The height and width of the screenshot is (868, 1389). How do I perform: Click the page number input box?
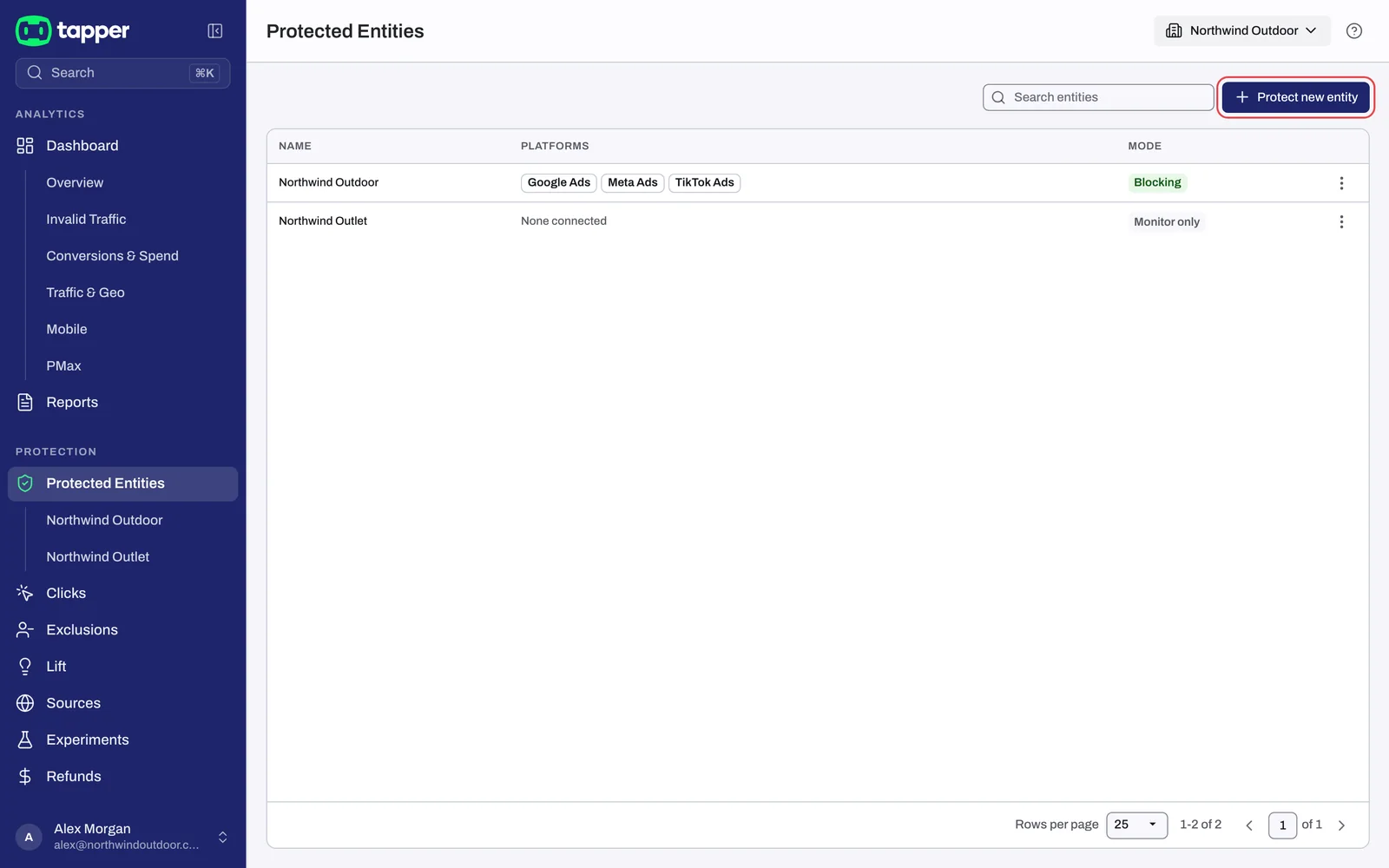click(x=1282, y=825)
